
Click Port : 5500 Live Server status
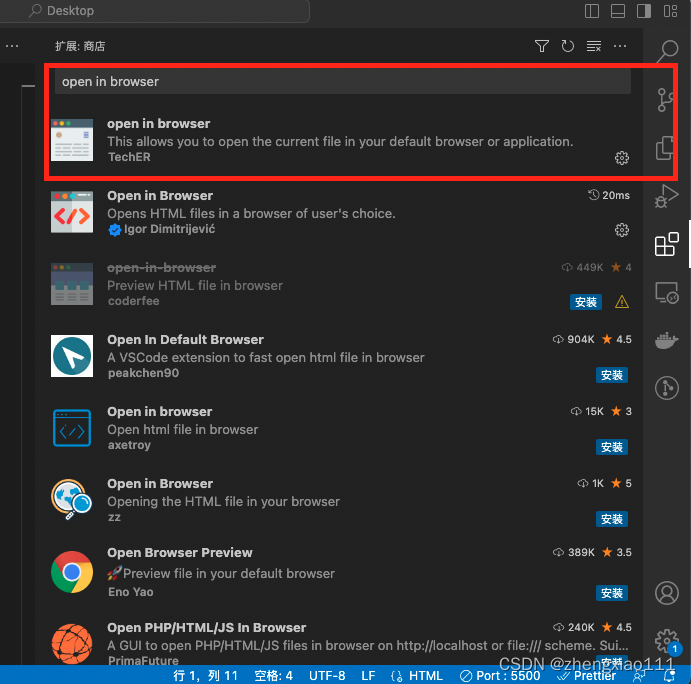[x=500, y=675]
